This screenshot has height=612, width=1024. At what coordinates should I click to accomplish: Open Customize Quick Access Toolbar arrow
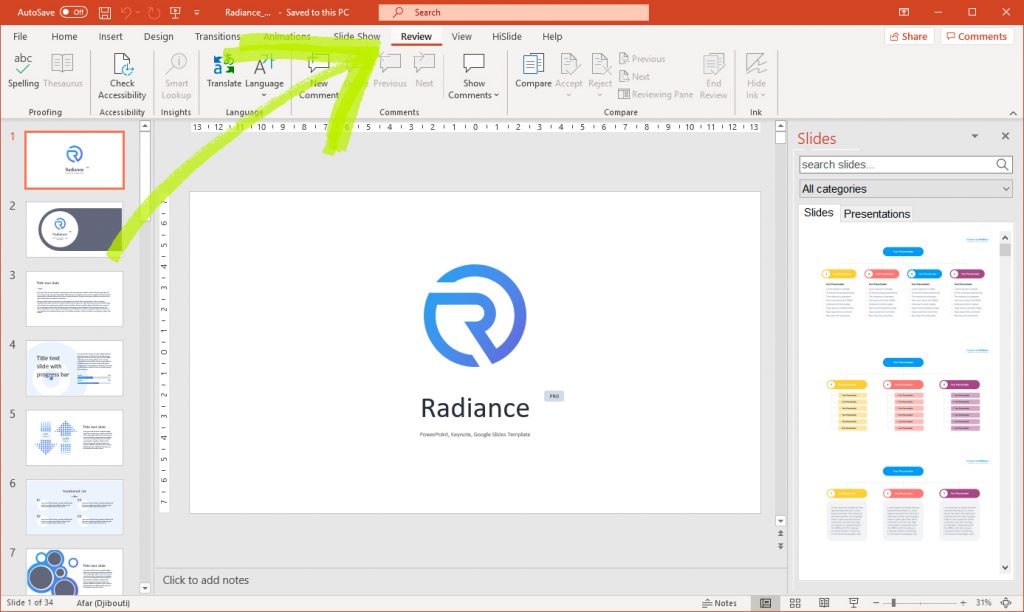[197, 12]
